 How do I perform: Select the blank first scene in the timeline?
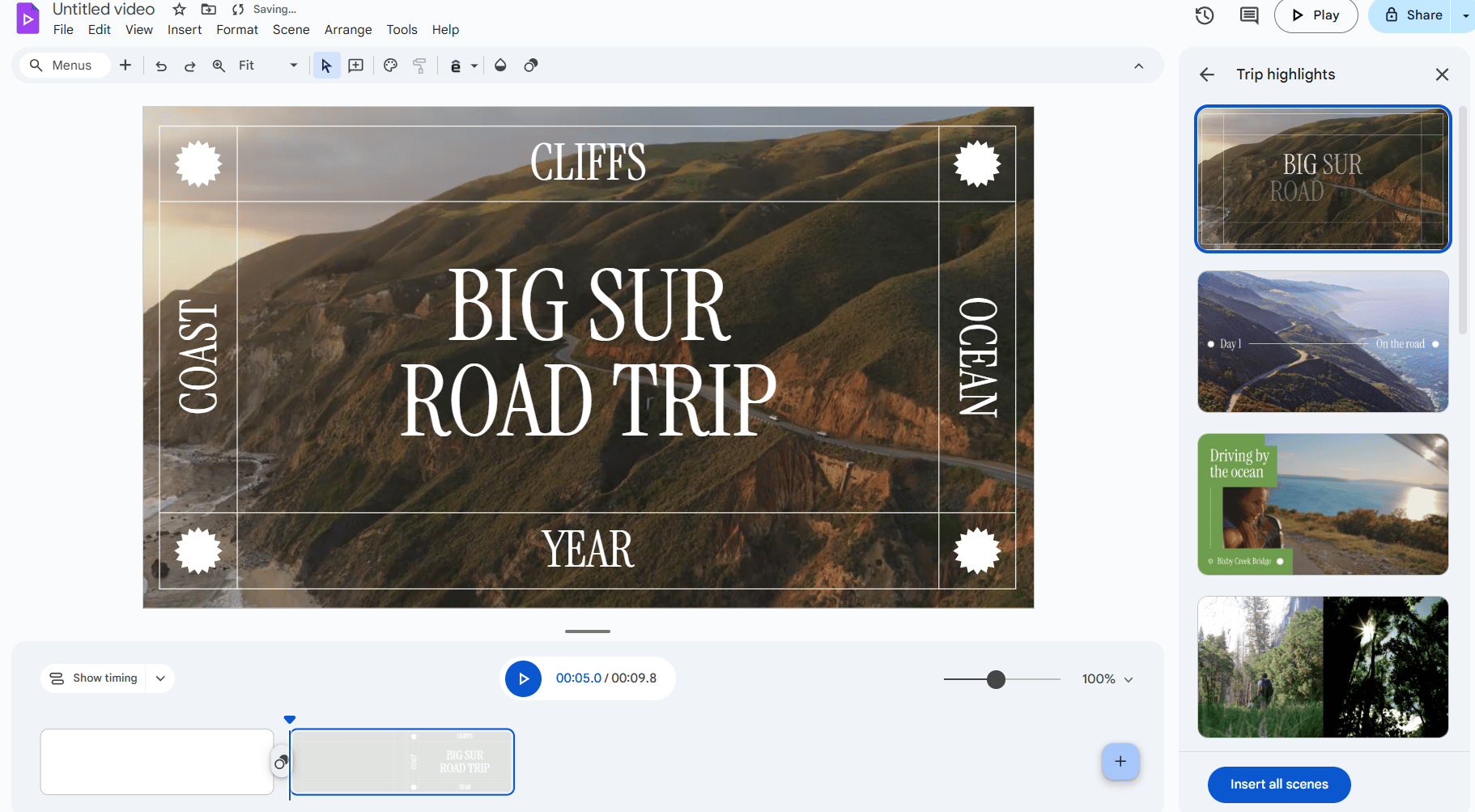coord(157,762)
